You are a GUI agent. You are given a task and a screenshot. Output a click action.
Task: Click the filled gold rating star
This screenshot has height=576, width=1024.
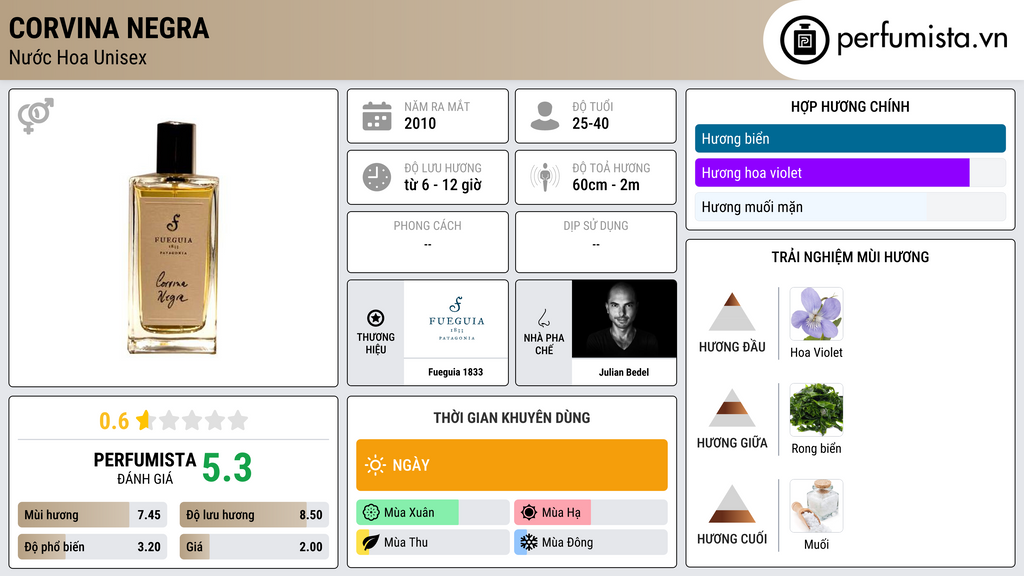pos(145,420)
